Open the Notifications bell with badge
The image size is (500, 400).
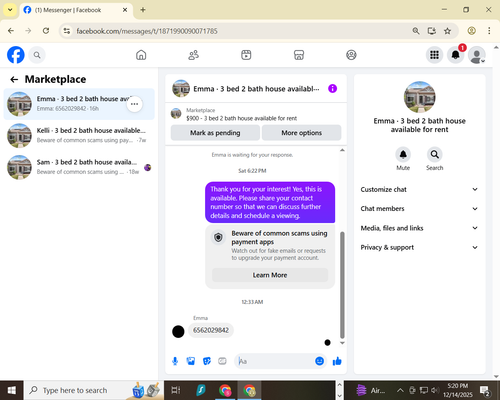456,55
